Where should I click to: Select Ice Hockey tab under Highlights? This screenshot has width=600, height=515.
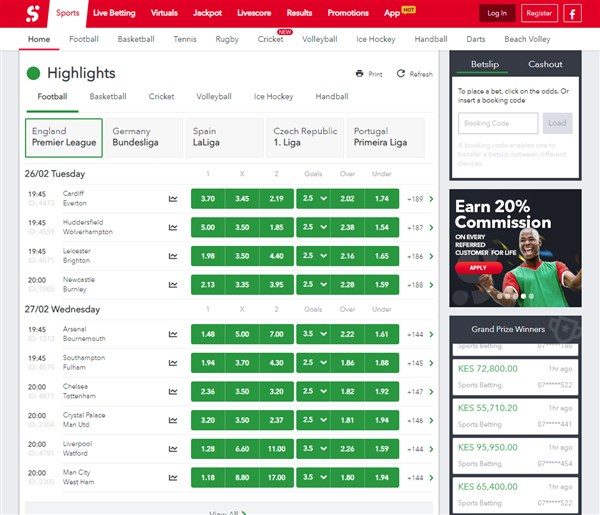coord(274,96)
